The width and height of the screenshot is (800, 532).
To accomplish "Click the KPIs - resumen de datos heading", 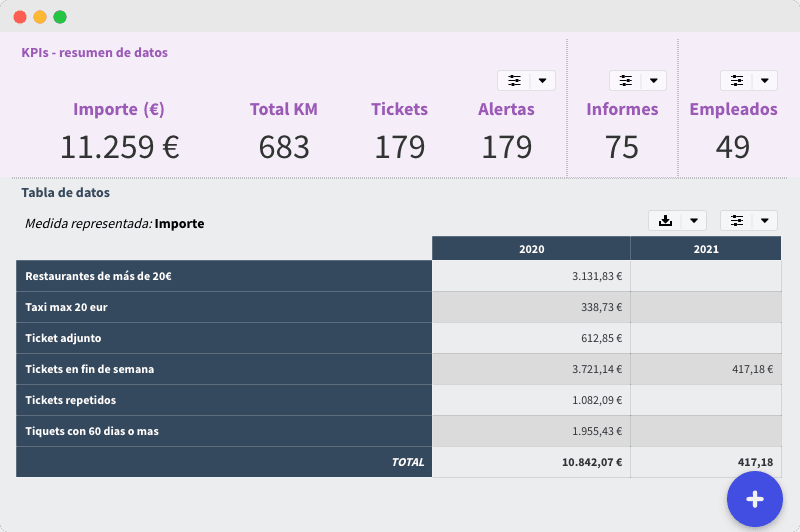I will coord(94,53).
